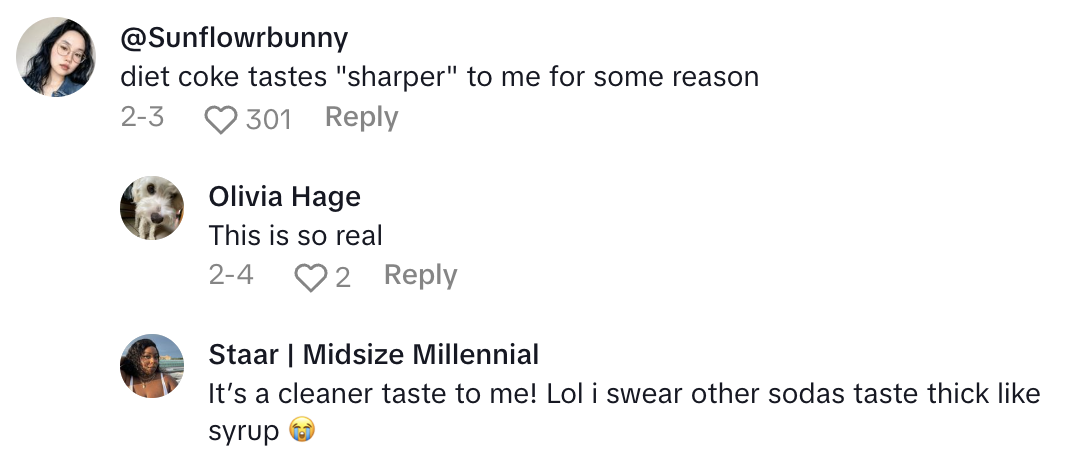Click the word "syrup" in Staar's comment
This screenshot has height=450, width=1074.
[x=244, y=431]
